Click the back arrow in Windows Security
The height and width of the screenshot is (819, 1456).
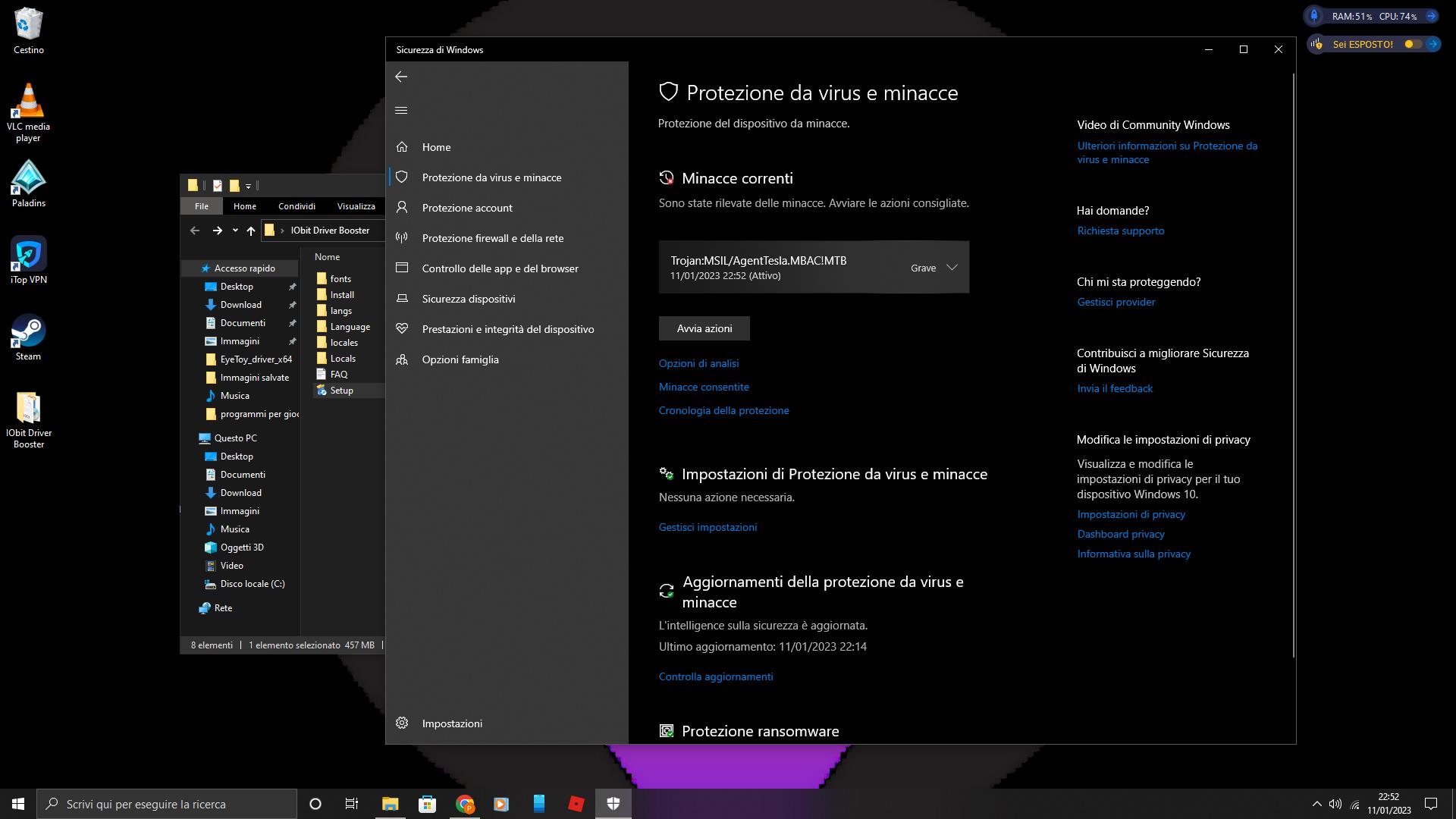pyautogui.click(x=401, y=77)
